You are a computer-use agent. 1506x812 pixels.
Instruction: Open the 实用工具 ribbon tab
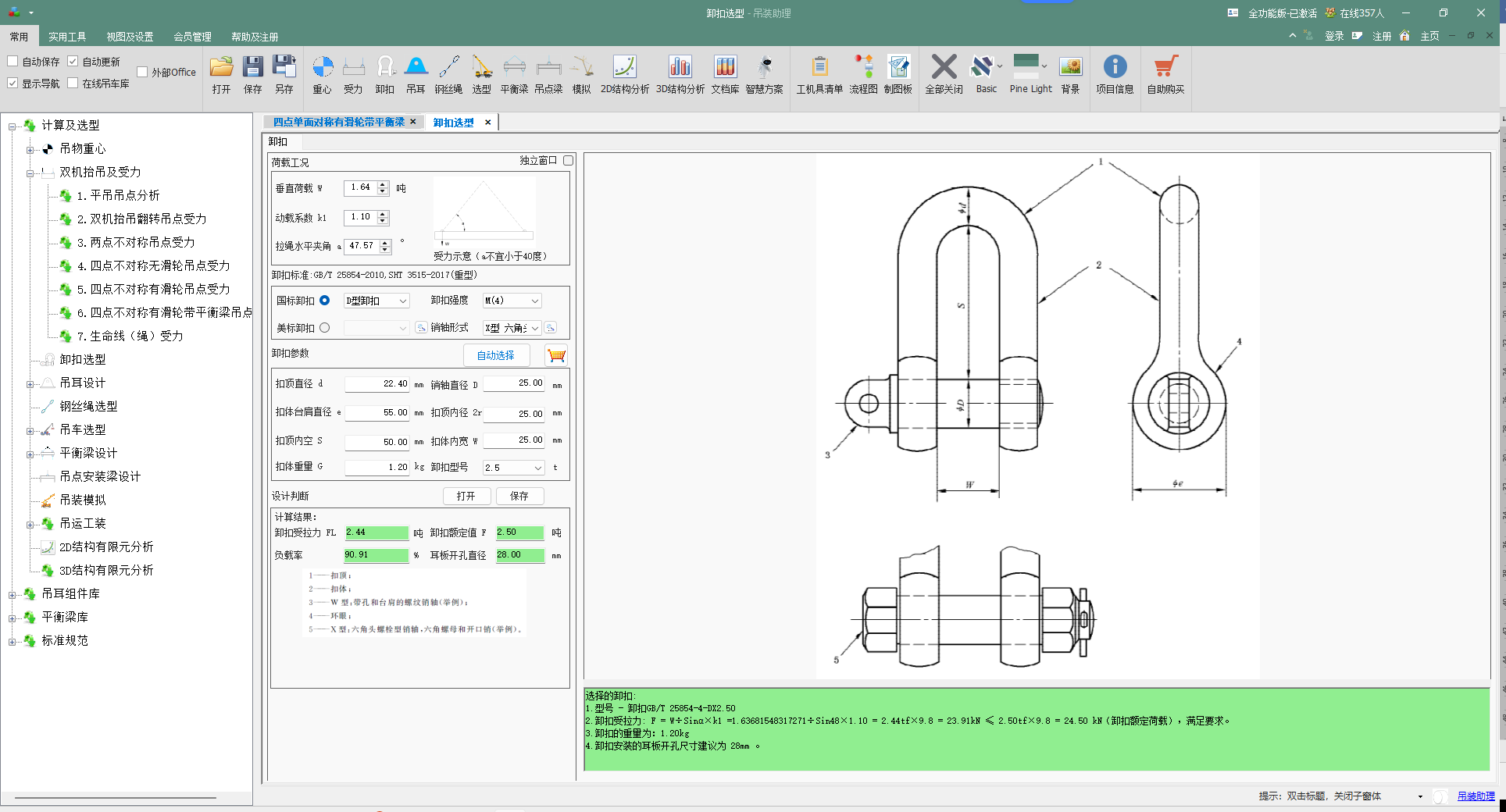click(67, 37)
